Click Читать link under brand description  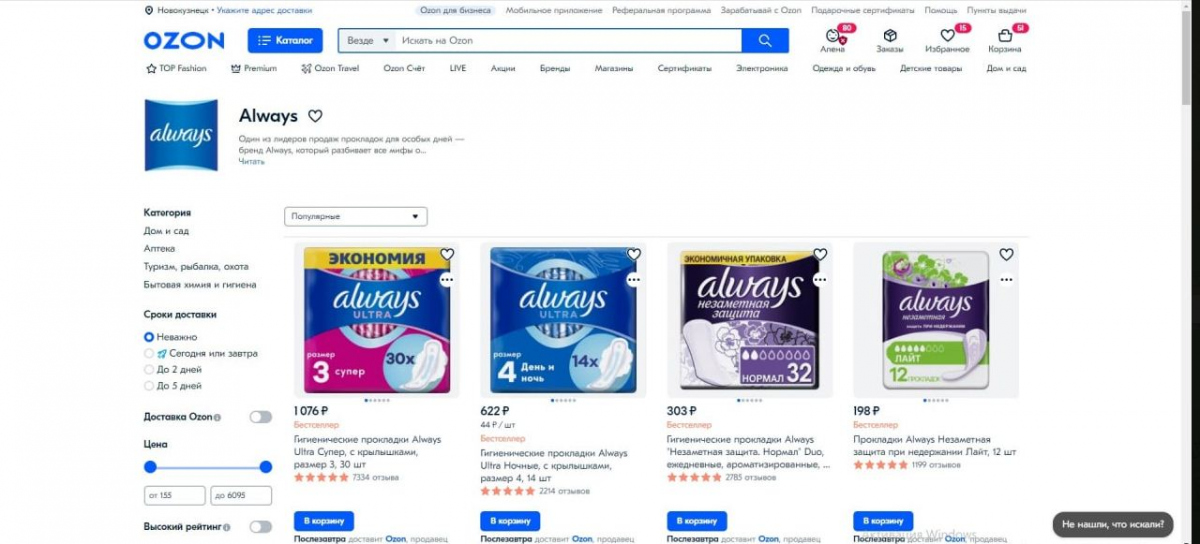point(251,161)
